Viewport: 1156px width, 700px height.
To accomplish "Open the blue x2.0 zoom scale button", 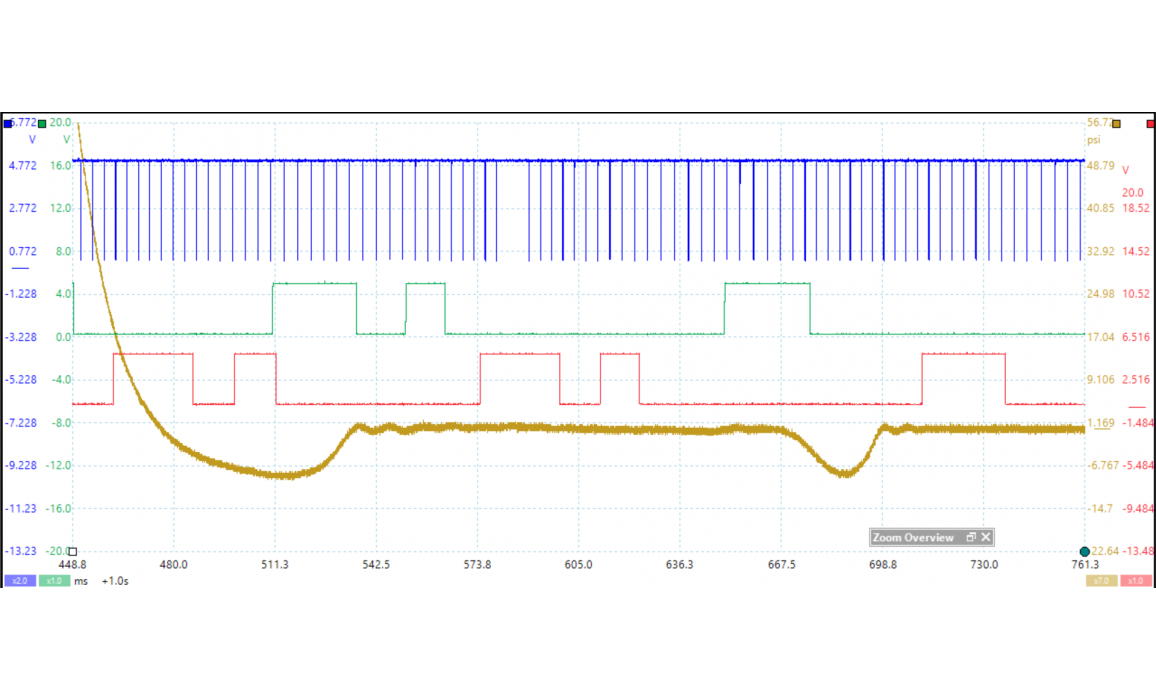I will (x=19, y=581).
